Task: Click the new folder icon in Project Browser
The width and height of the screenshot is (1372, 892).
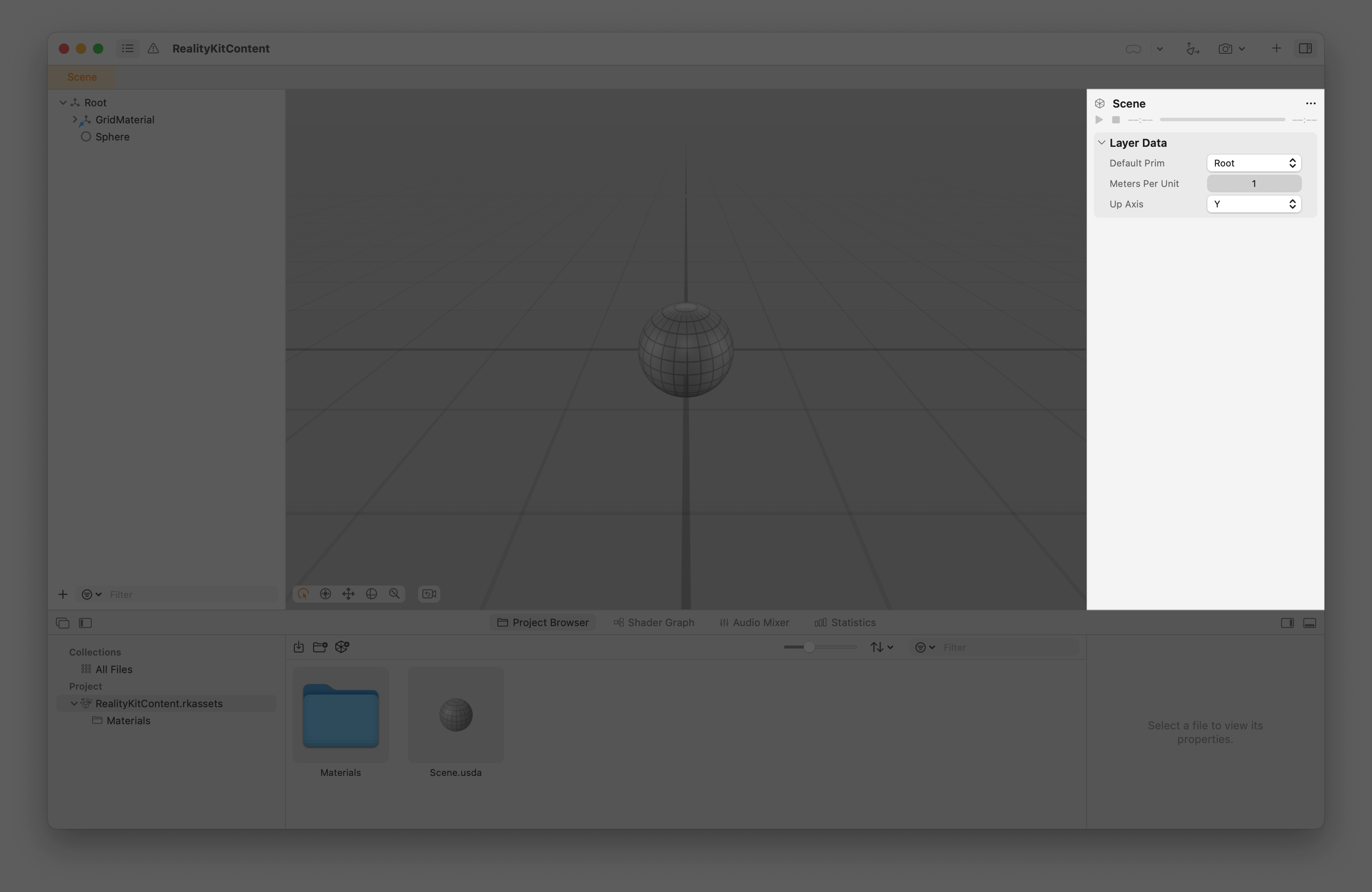Action: coord(320,647)
